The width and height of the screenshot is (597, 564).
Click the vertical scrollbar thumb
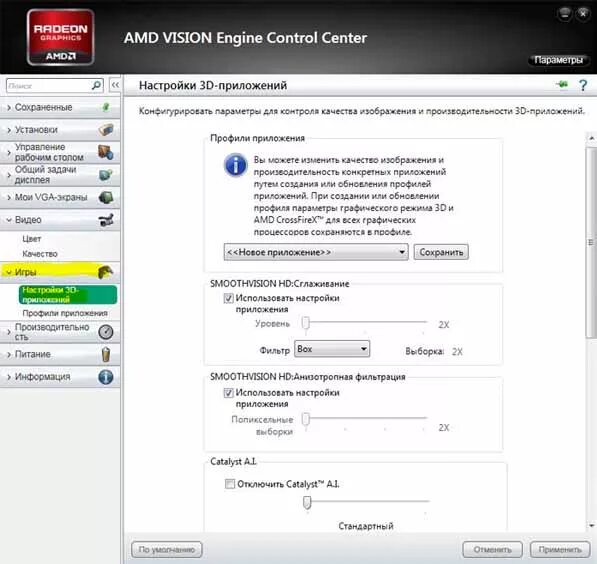[x=591, y=242]
